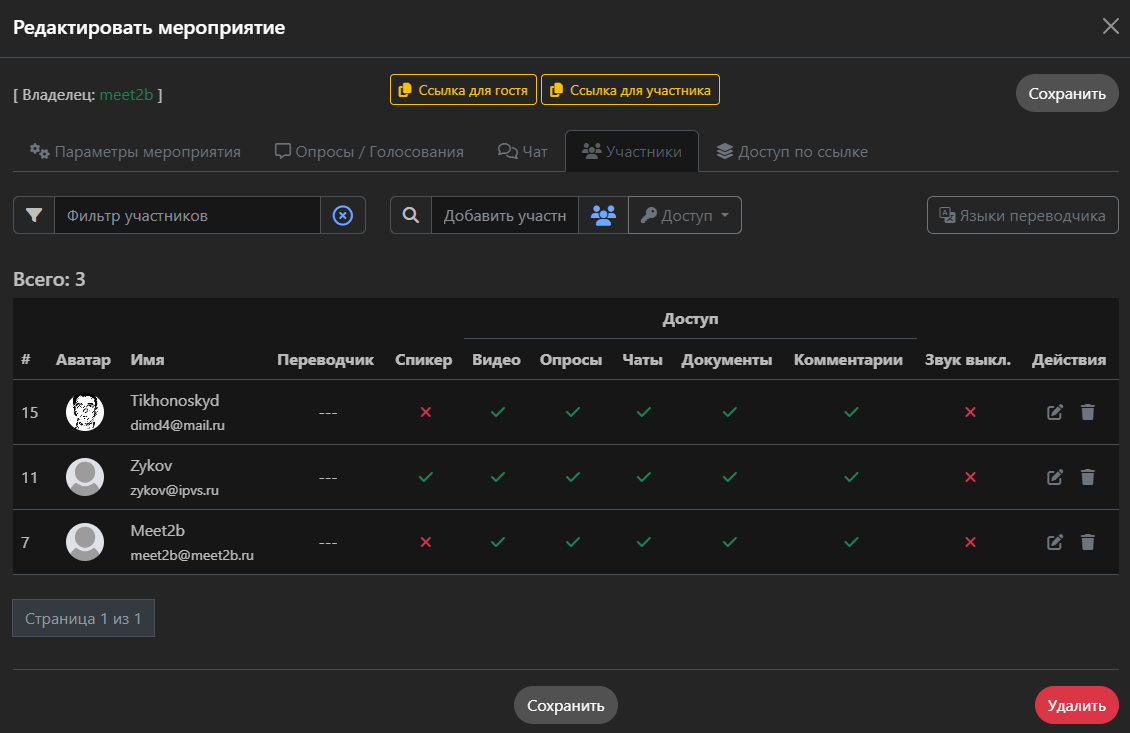Toggle sound-off status for Meet2b

tap(969, 542)
